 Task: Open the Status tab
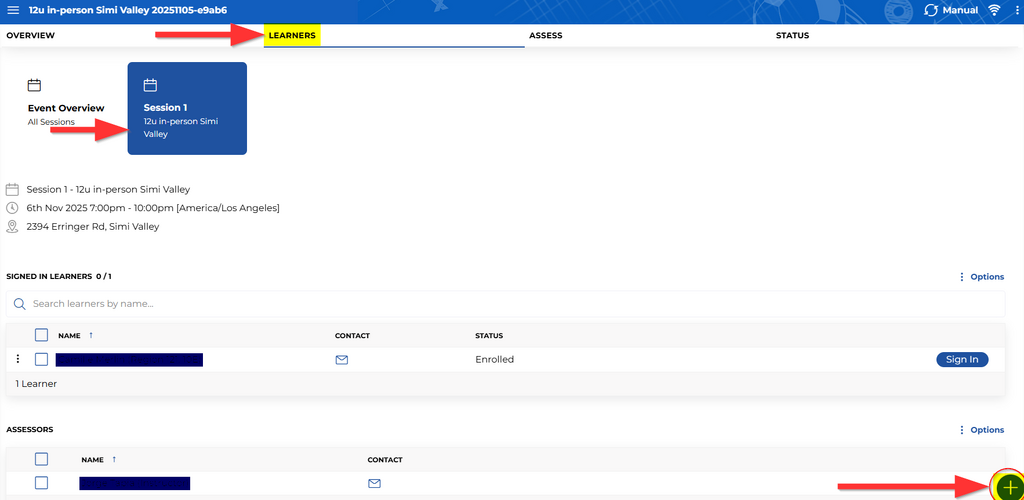[x=792, y=36]
